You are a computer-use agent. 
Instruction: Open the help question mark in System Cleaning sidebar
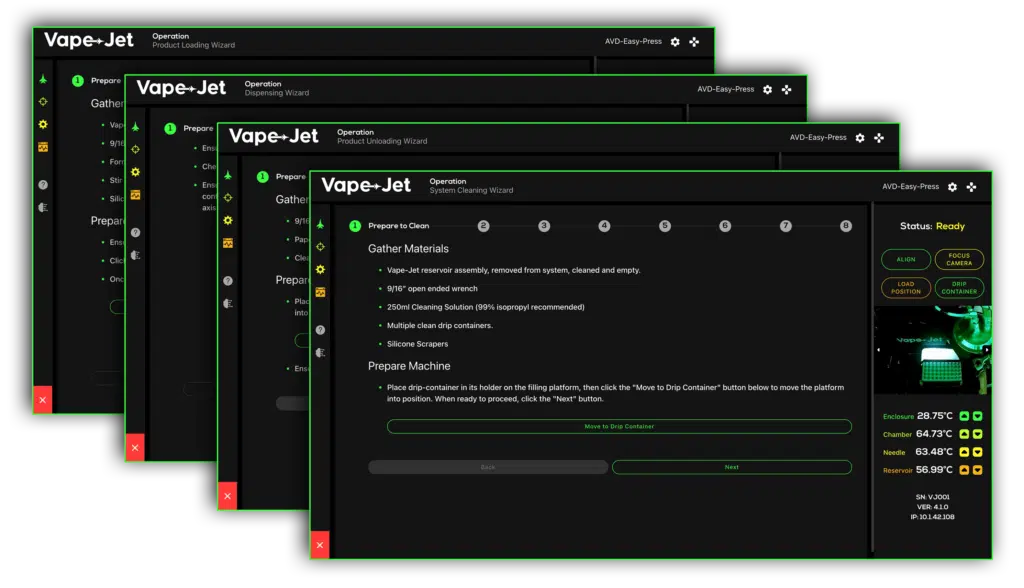(x=320, y=330)
